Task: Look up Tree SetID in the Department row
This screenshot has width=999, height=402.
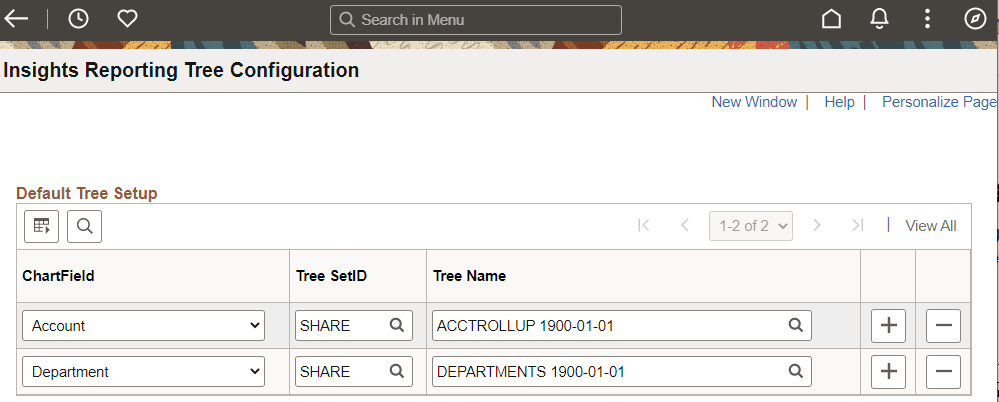Action: (x=397, y=371)
